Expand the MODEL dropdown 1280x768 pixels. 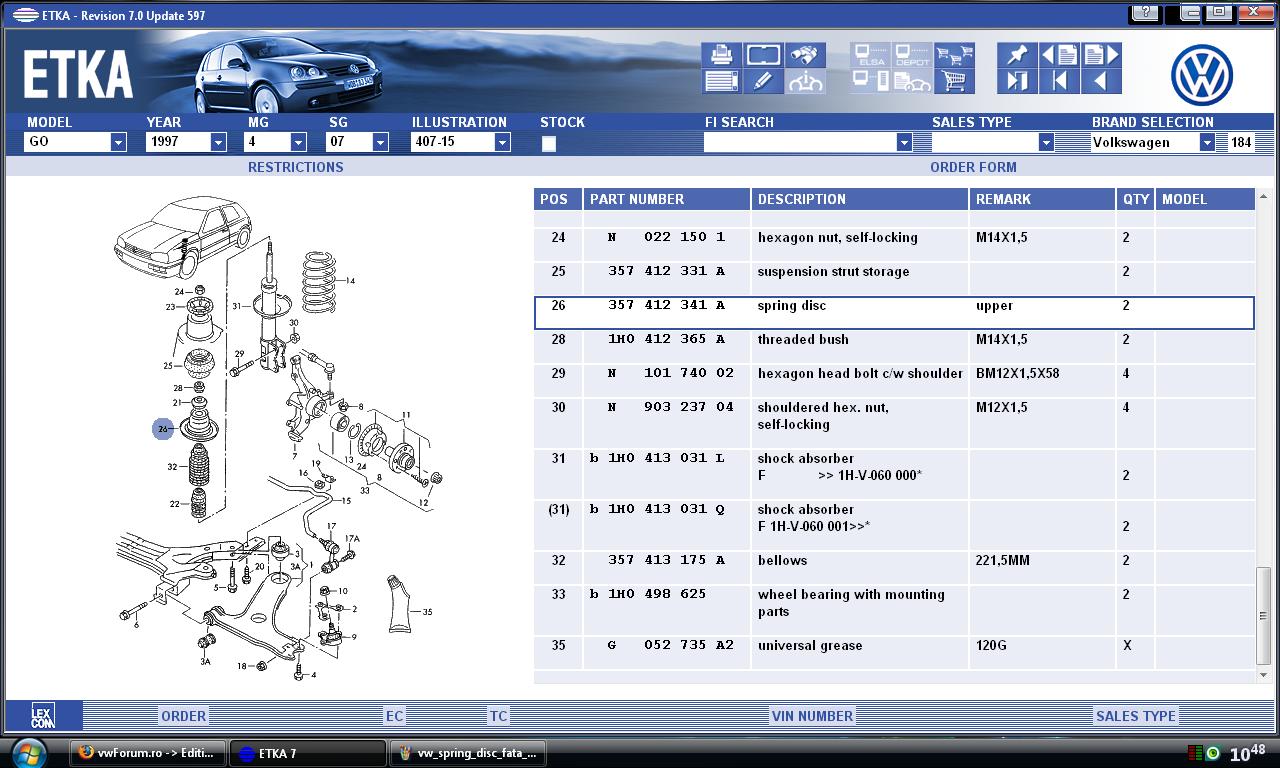coord(118,142)
